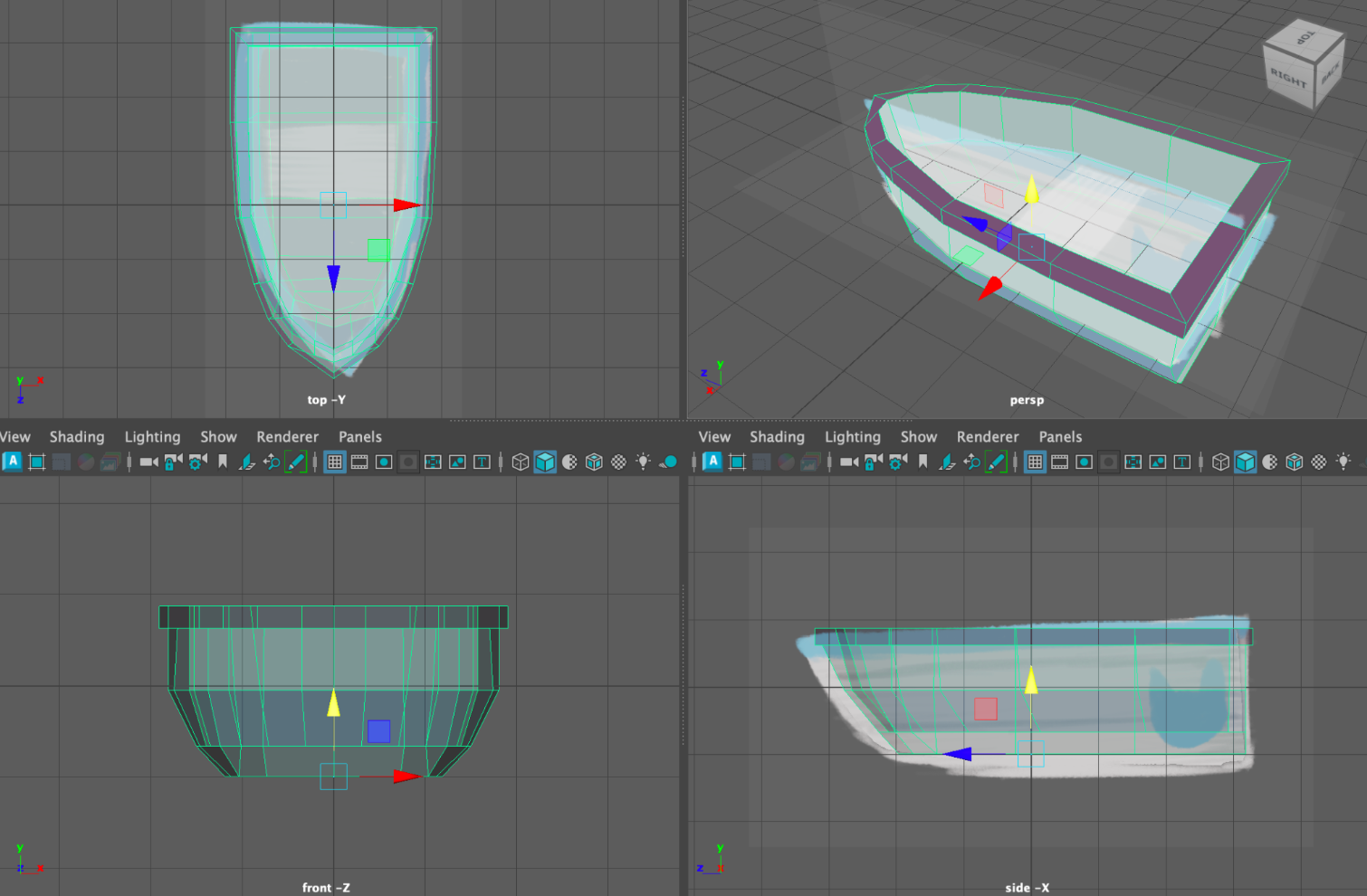This screenshot has height=896, width=1367.
Task: Collapse toolbar grip before camera icon, front view
Action: [x=129, y=462]
